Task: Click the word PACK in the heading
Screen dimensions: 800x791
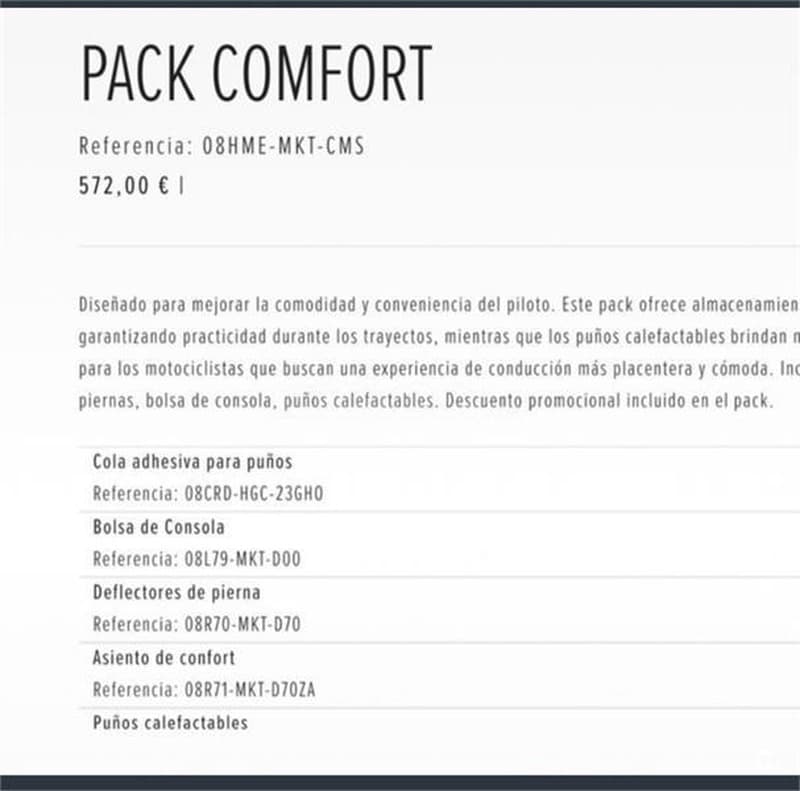Action: click(x=138, y=73)
